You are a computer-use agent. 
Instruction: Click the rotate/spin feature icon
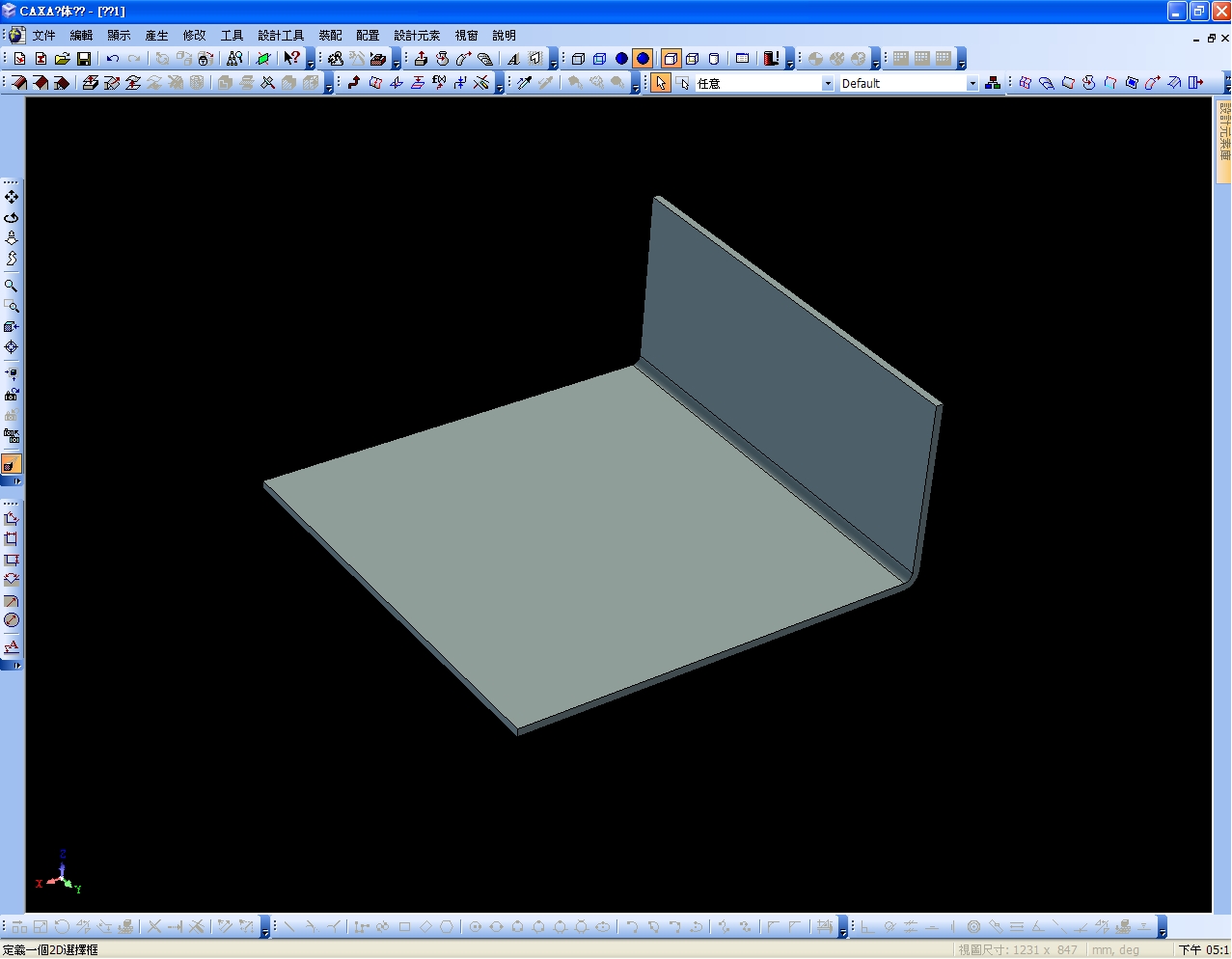click(x=442, y=59)
